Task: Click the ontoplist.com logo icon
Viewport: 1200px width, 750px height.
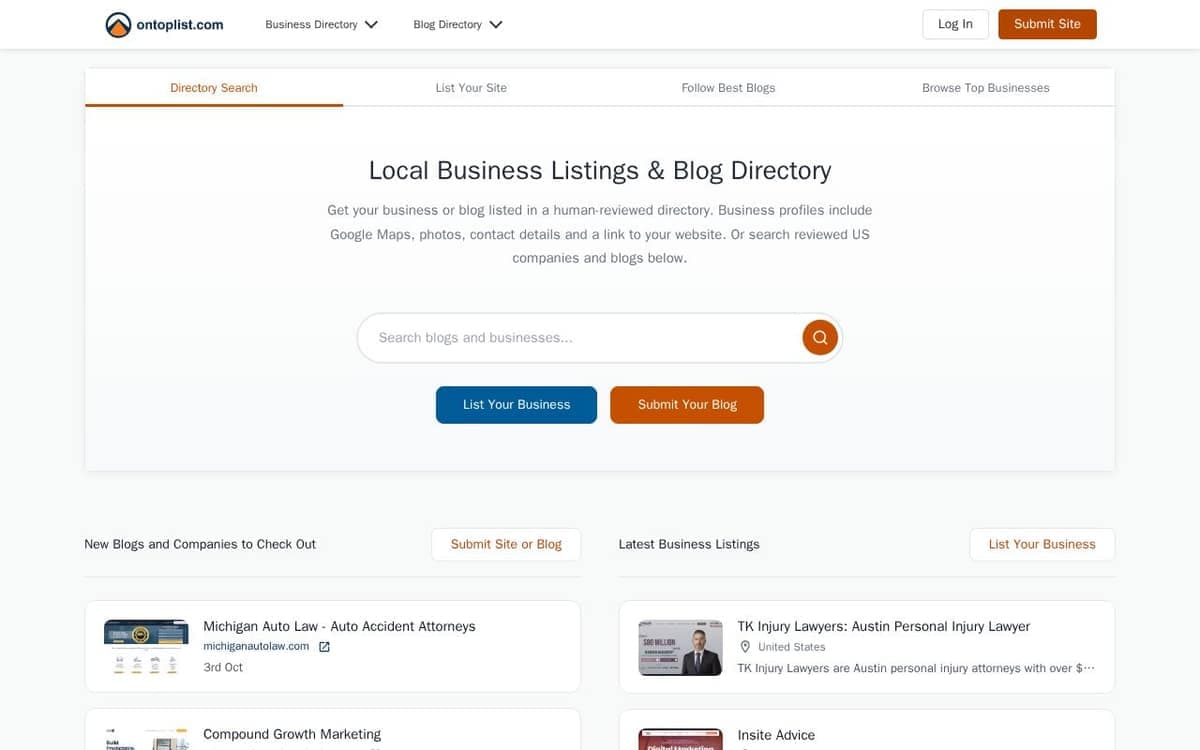Action: [x=118, y=25]
